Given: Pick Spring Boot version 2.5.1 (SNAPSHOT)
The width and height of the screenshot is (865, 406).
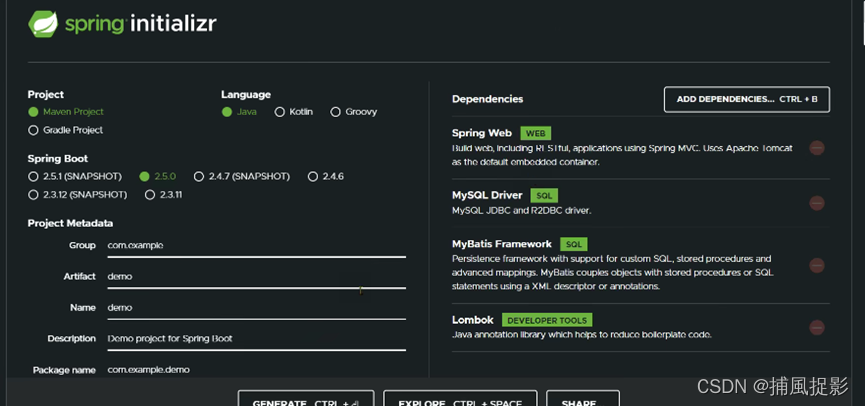Looking at the screenshot, I should 33,177.
